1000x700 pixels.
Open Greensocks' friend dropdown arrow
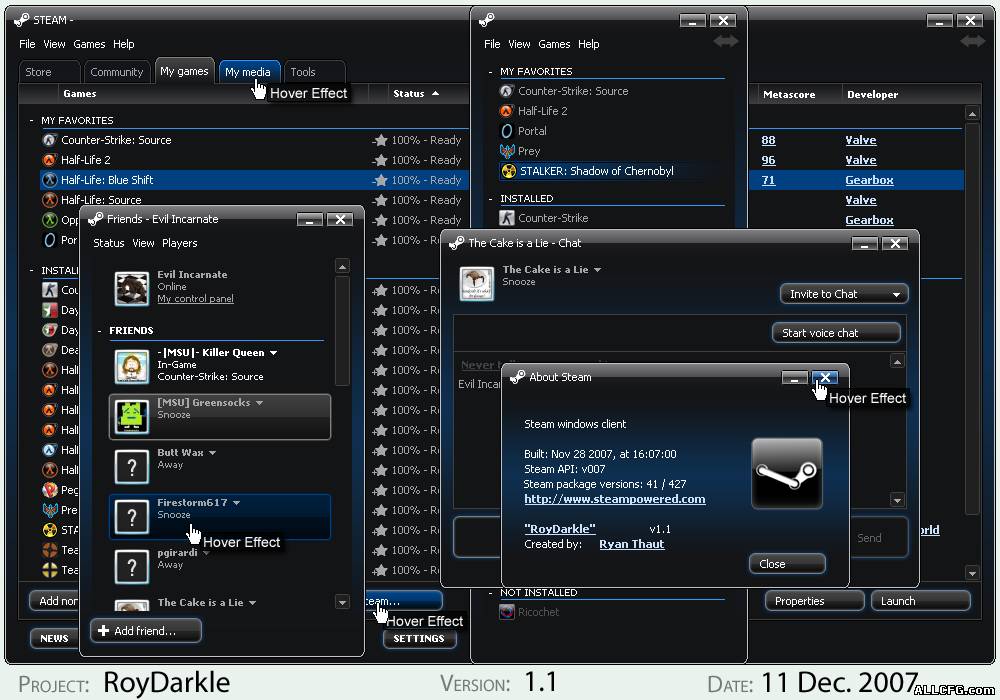pyautogui.click(x=260, y=403)
